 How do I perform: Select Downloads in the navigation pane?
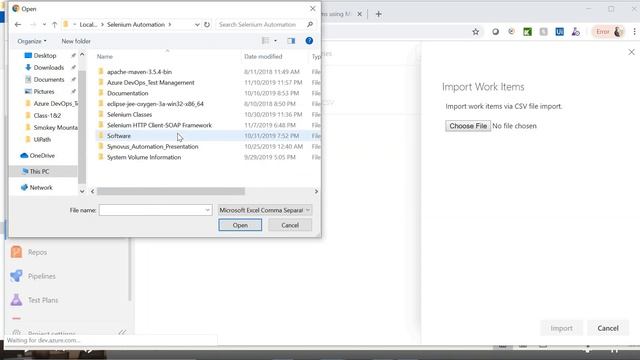click(x=48, y=67)
